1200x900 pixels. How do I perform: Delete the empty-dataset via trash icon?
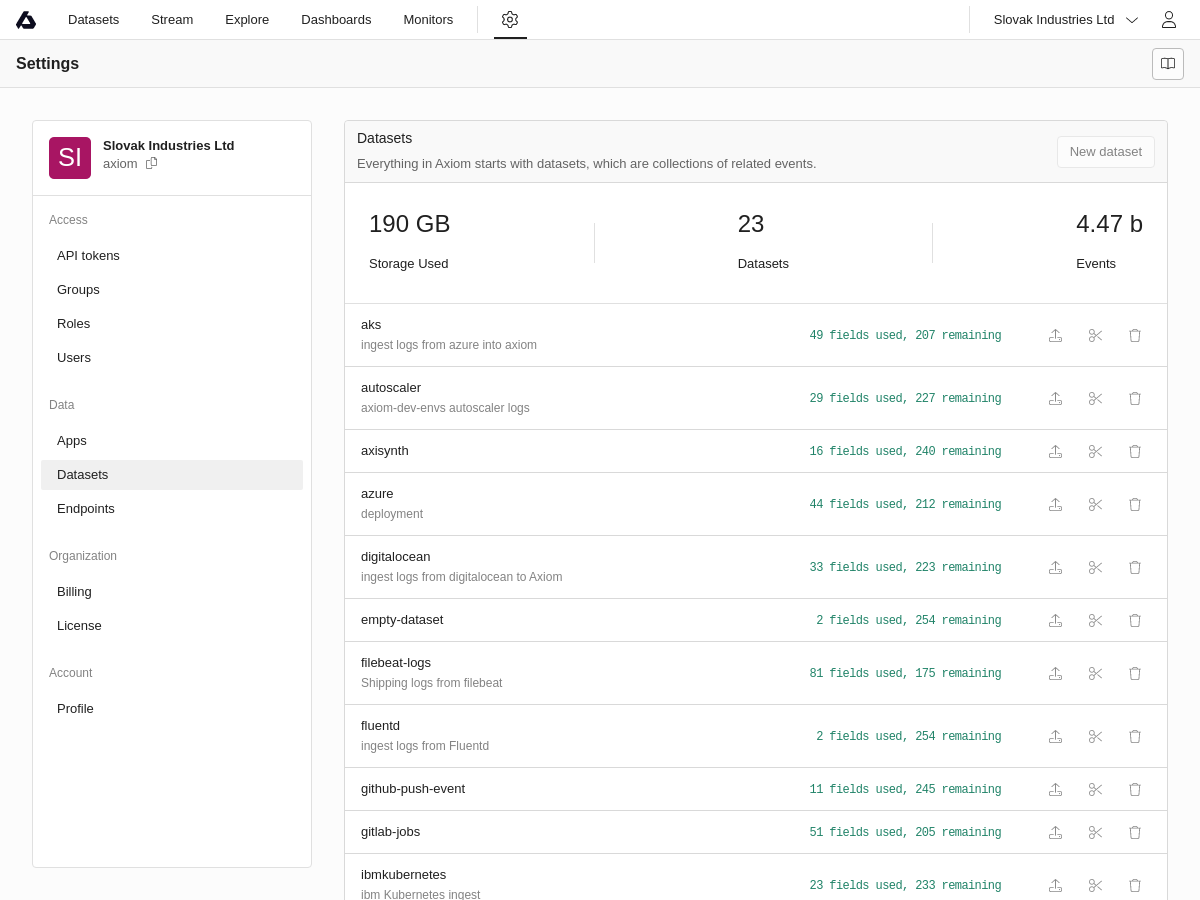coord(1135,621)
